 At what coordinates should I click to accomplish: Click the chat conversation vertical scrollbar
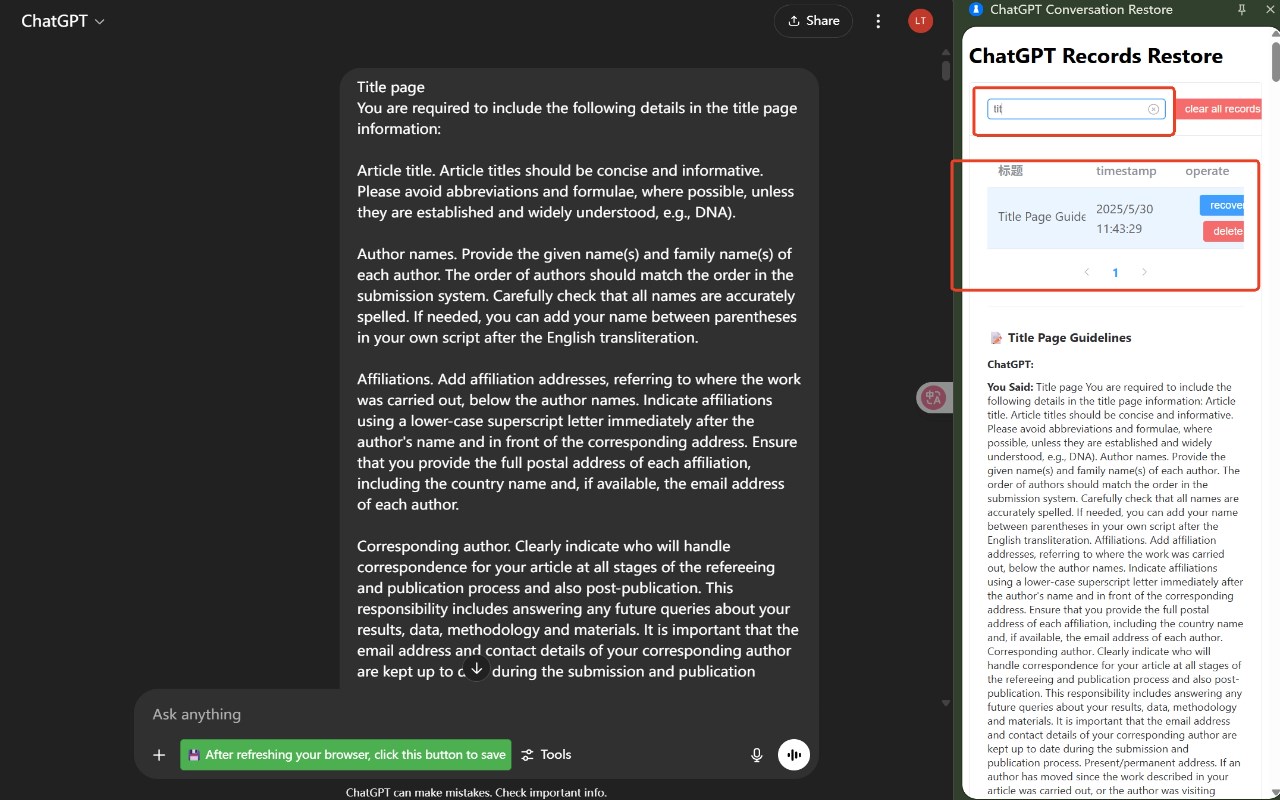(945, 71)
